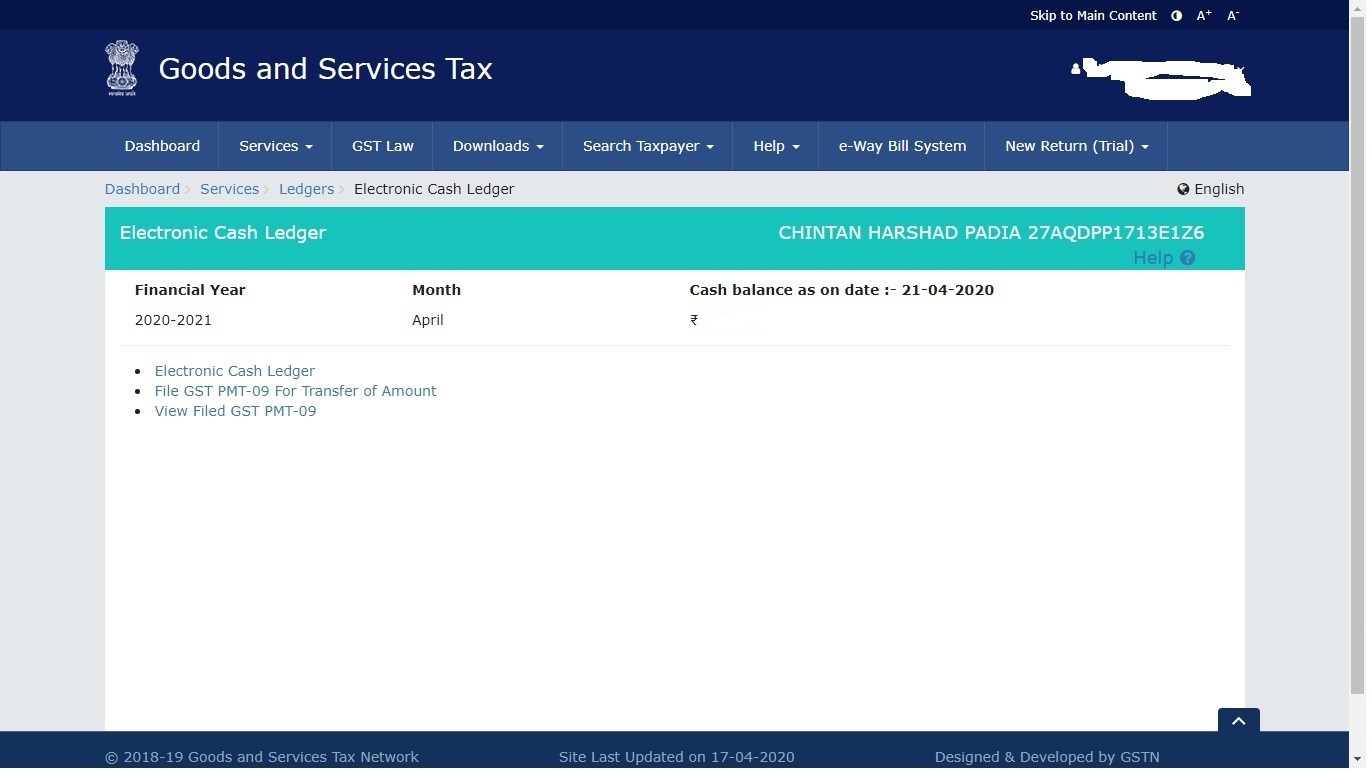
Task: Click the Help question mark icon
Action: point(1187,258)
